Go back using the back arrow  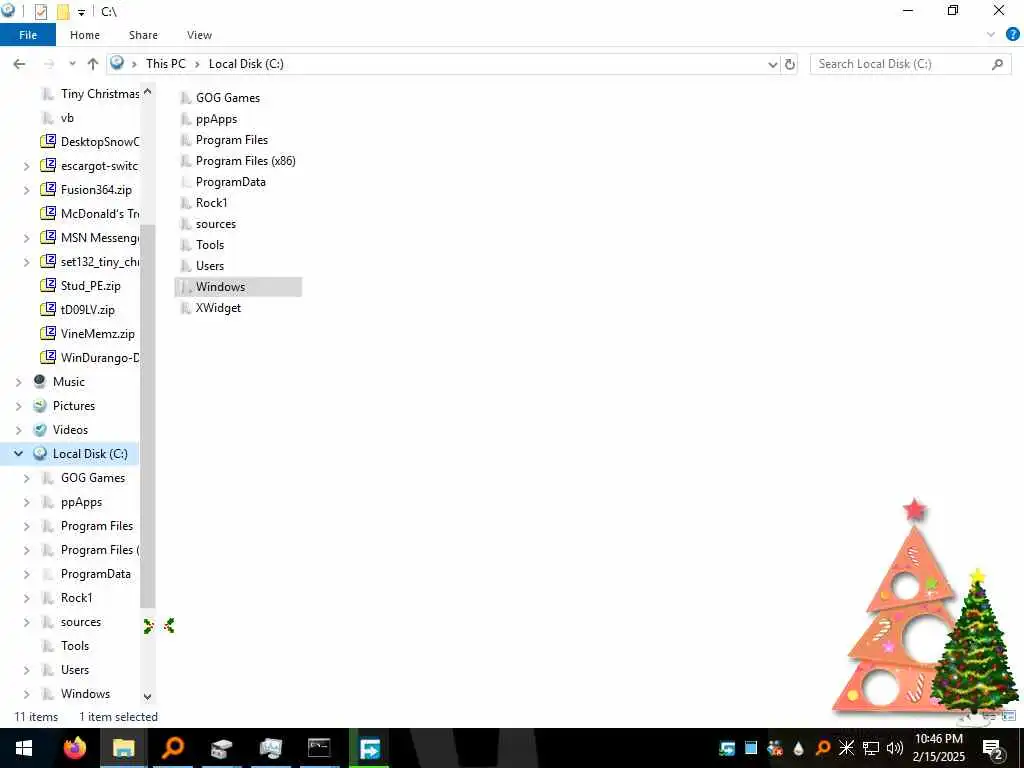point(20,64)
